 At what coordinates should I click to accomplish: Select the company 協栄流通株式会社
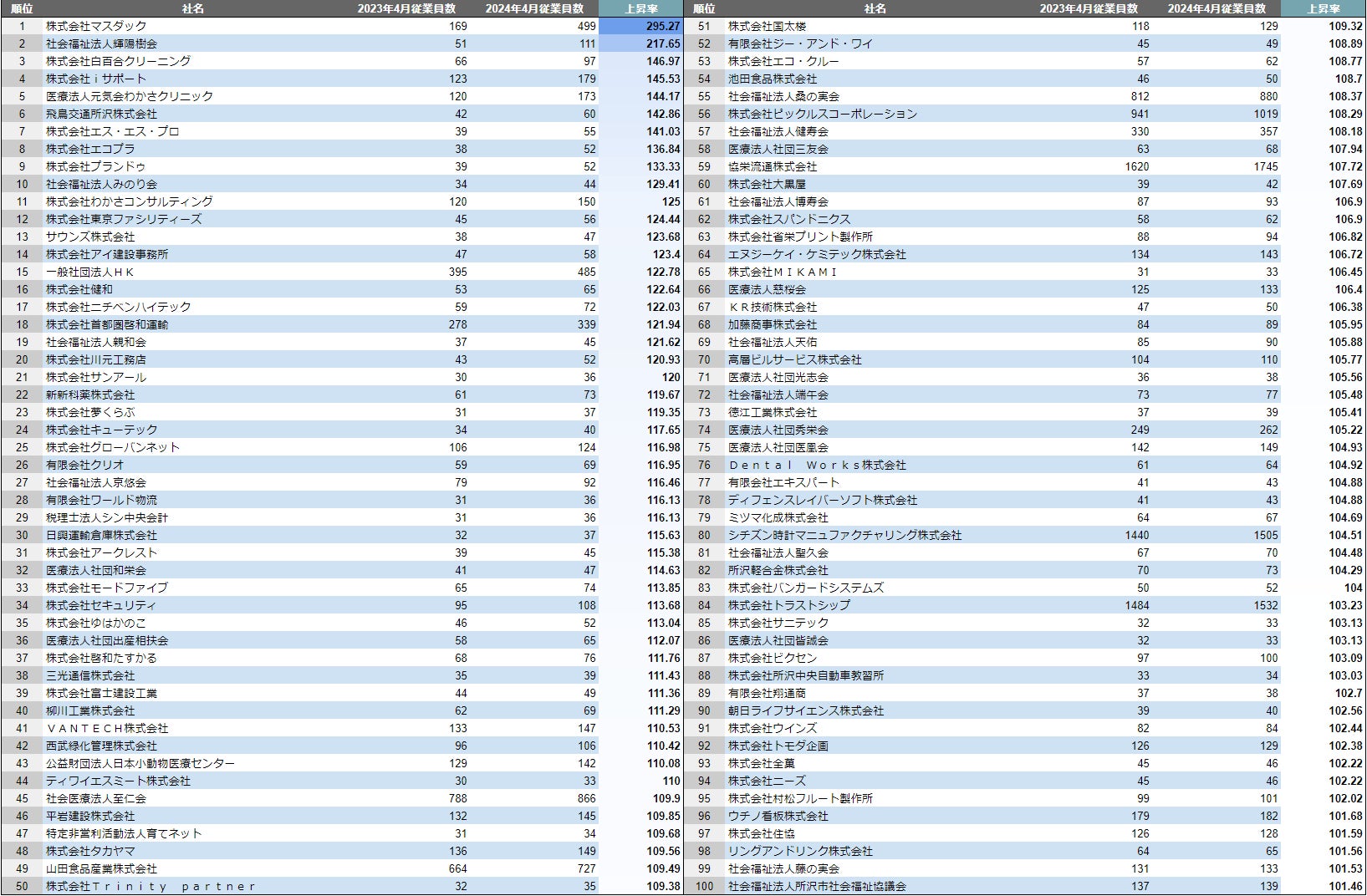click(x=773, y=166)
